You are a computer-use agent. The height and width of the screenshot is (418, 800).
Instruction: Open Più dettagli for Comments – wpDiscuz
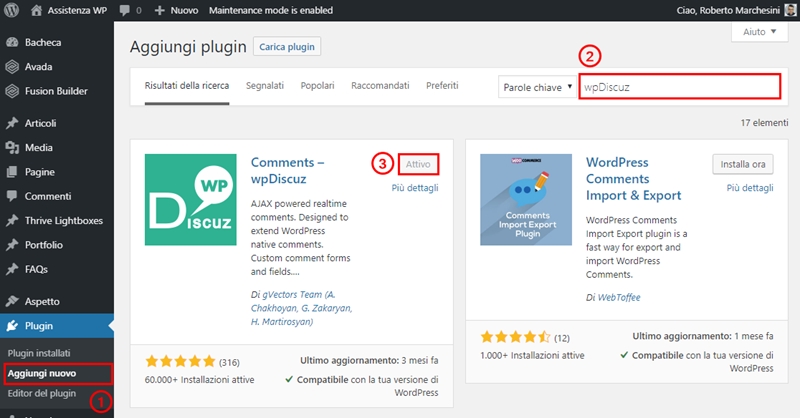coord(415,188)
